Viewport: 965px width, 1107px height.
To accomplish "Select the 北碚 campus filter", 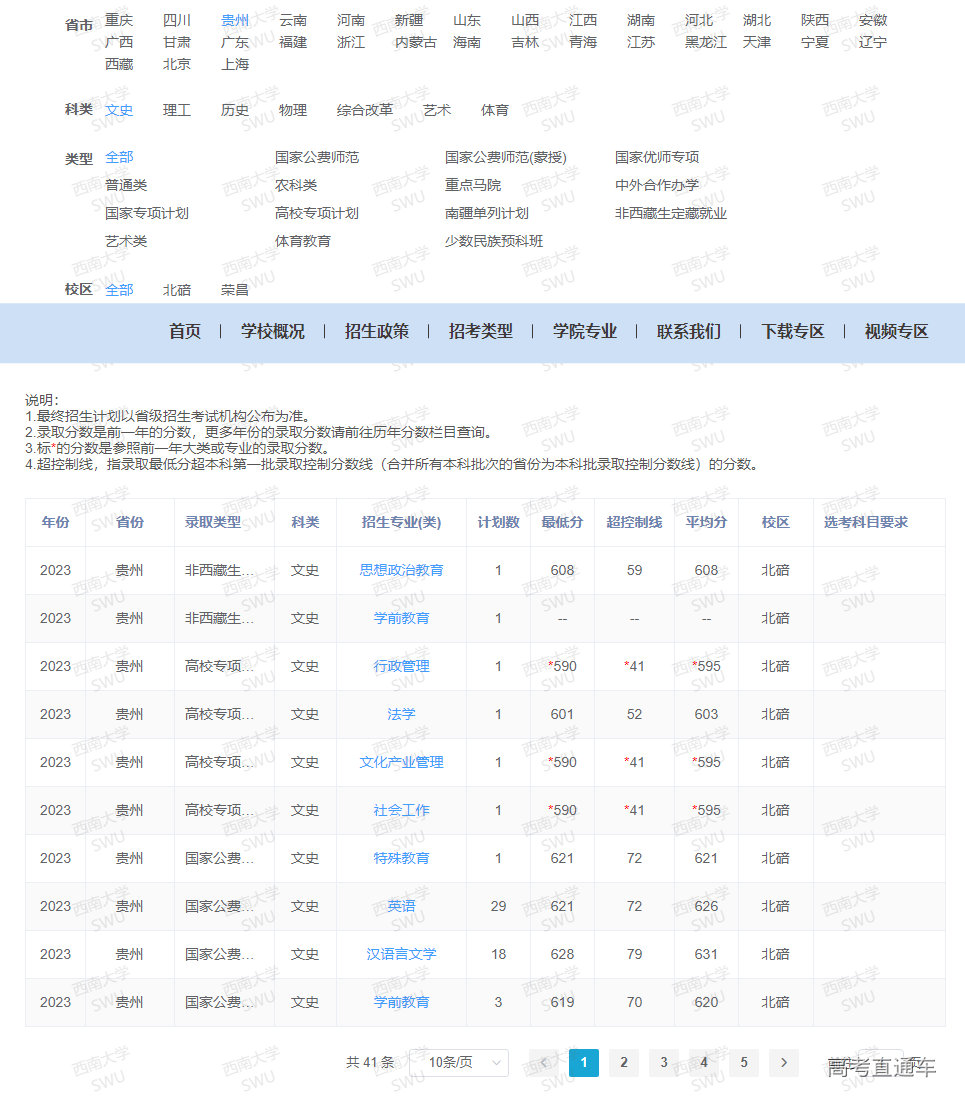I will [176, 289].
